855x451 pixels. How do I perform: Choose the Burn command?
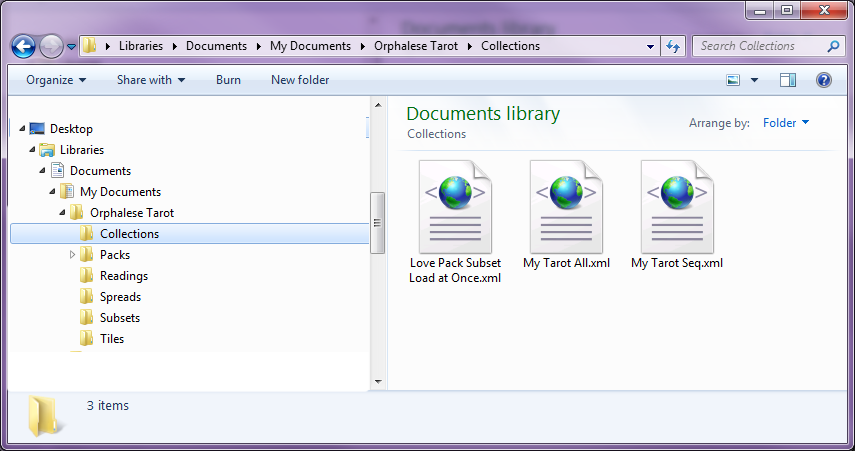pyautogui.click(x=228, y=80)
